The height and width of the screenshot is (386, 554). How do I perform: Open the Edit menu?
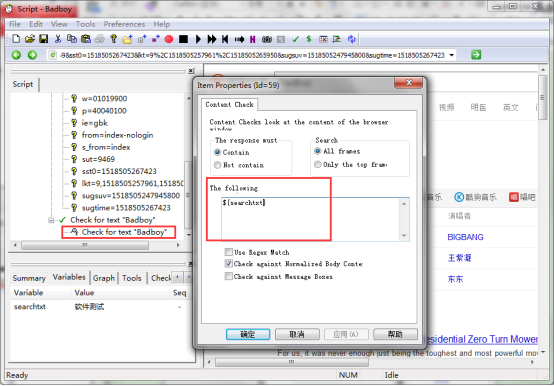tap(36, 24)
